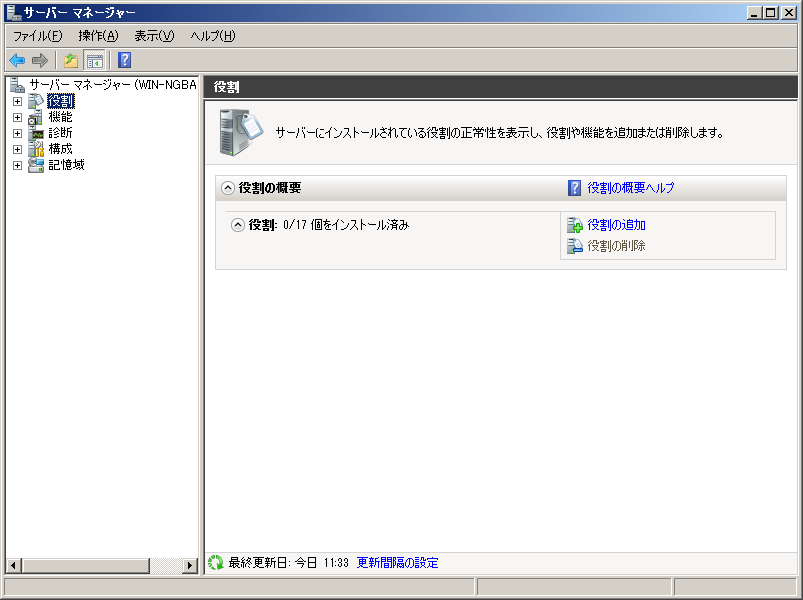Click the 役割の追加 link
The image size is (803, 600).
pos(616,225)
